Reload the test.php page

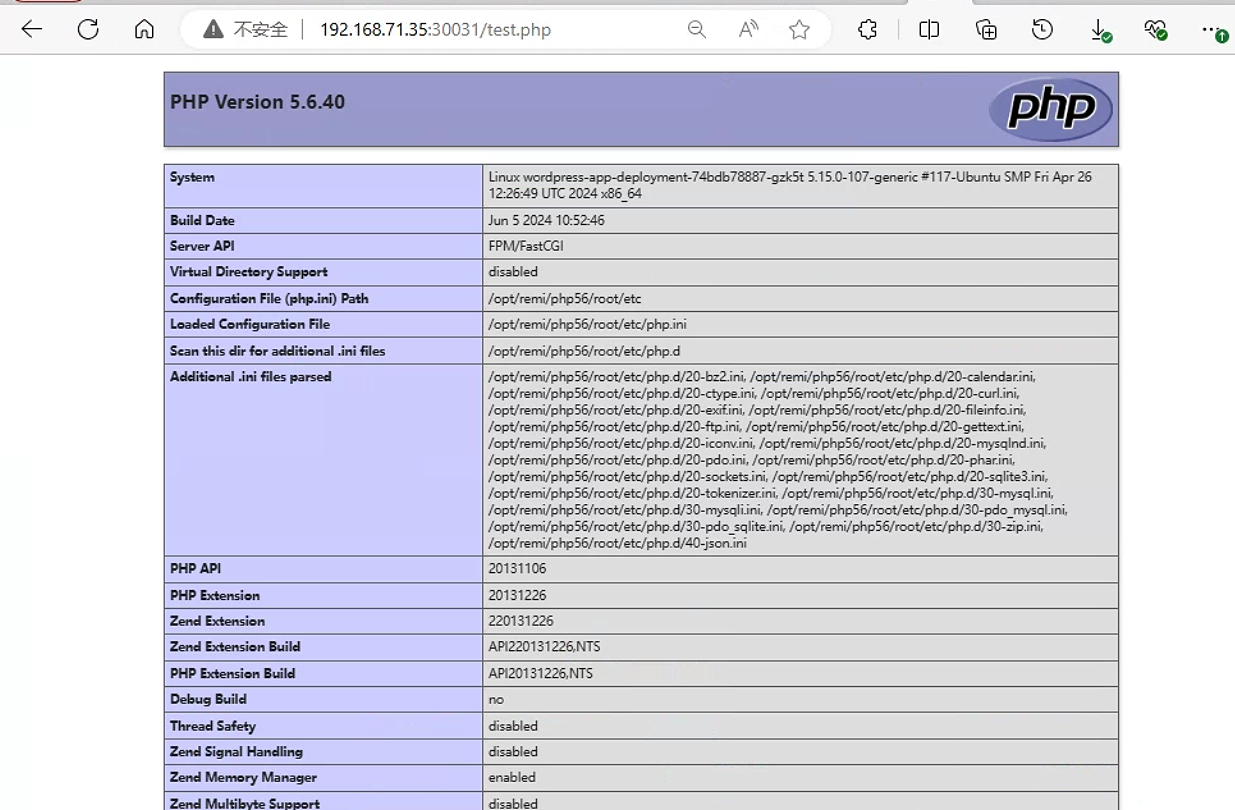[x=88, y=29]
